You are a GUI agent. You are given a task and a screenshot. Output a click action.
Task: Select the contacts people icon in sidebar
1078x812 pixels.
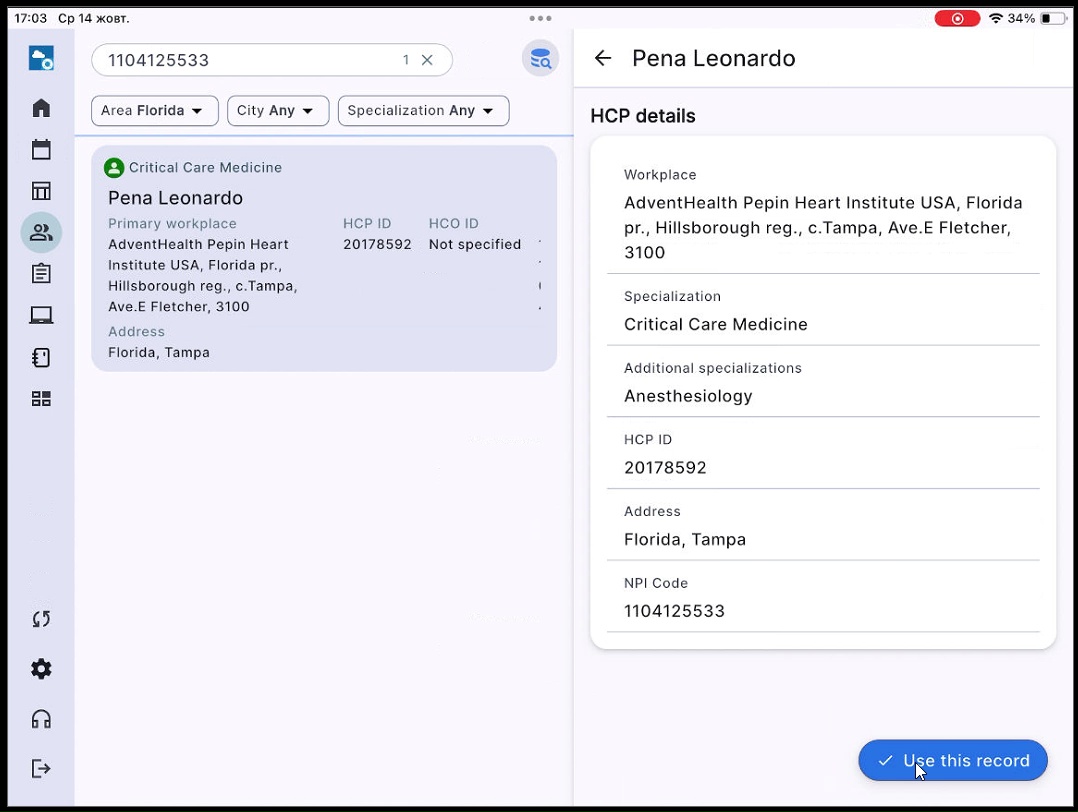coord(41,232)
